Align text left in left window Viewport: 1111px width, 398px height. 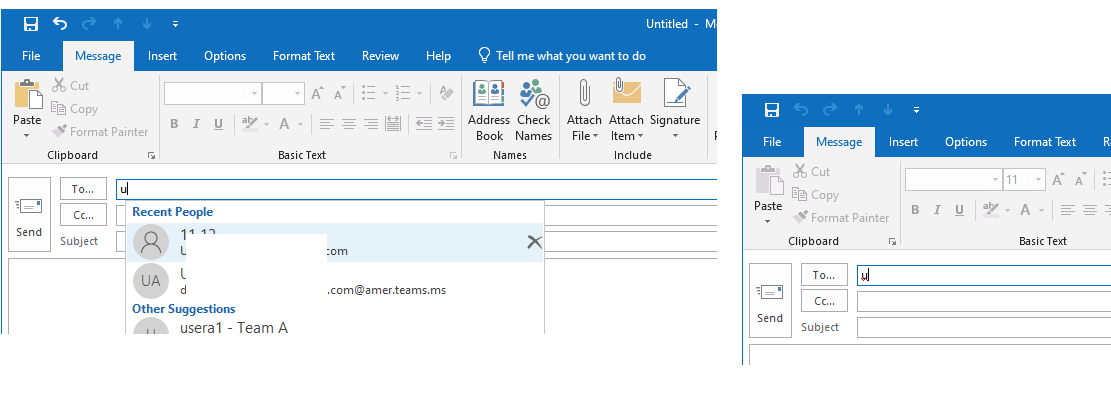point(326,124)
